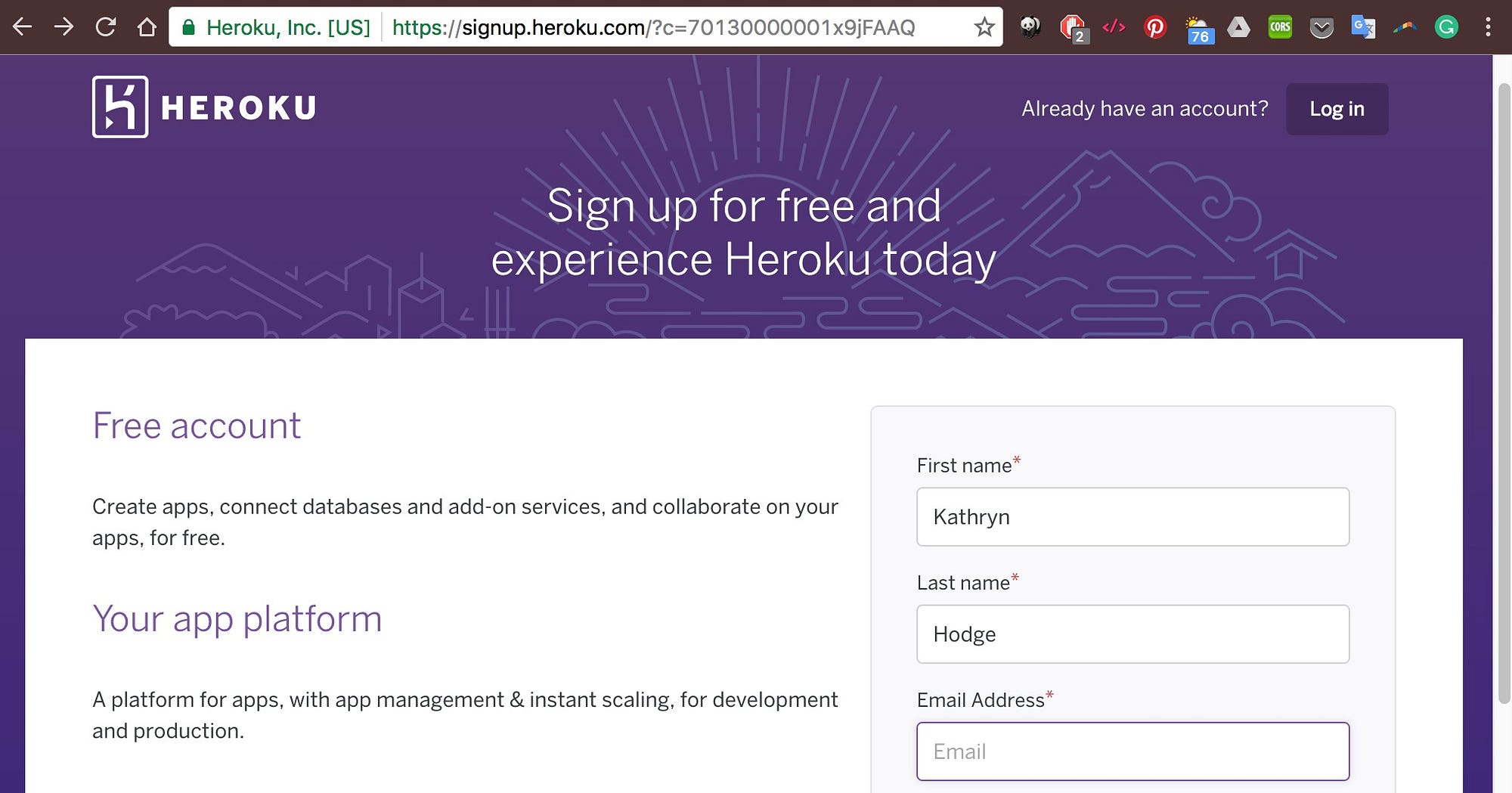Screen dimensions: 1512x793
Task: Open the weather extension showing 76
Action: [1198, 29]
